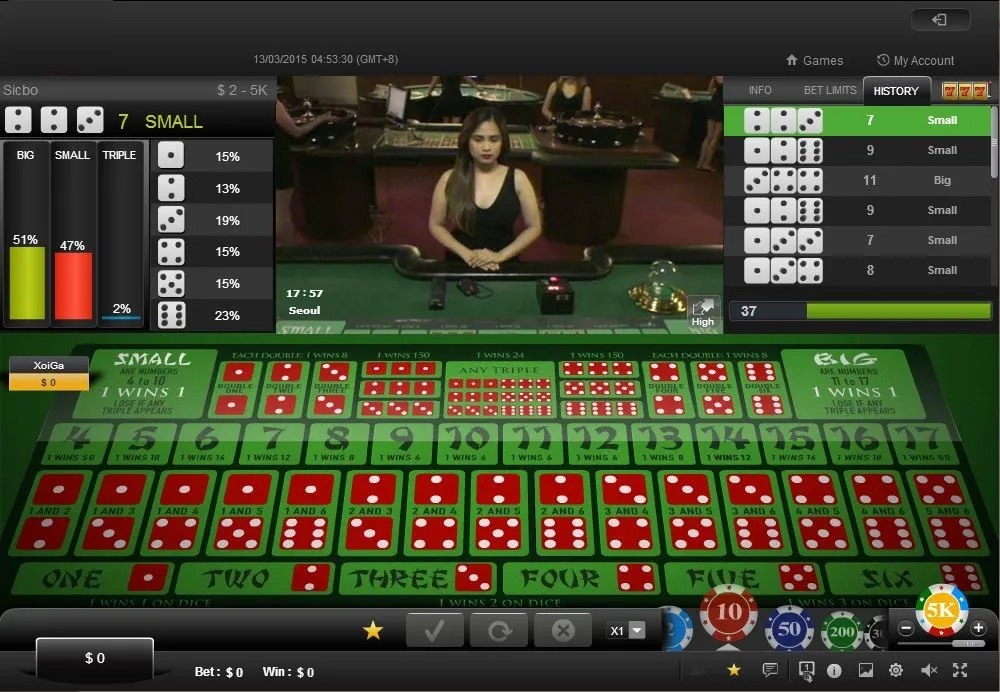The width and height of the screenshot is (1000, 692).
Task: Expand the X1 multiplier dropdown
Action: coord(627,630)
